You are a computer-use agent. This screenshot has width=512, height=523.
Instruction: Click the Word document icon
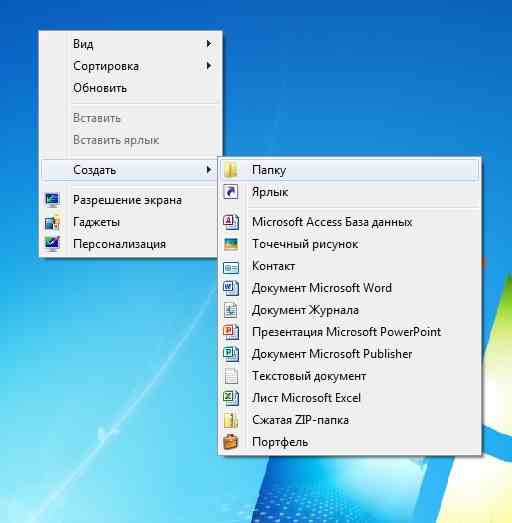[231, 288]
